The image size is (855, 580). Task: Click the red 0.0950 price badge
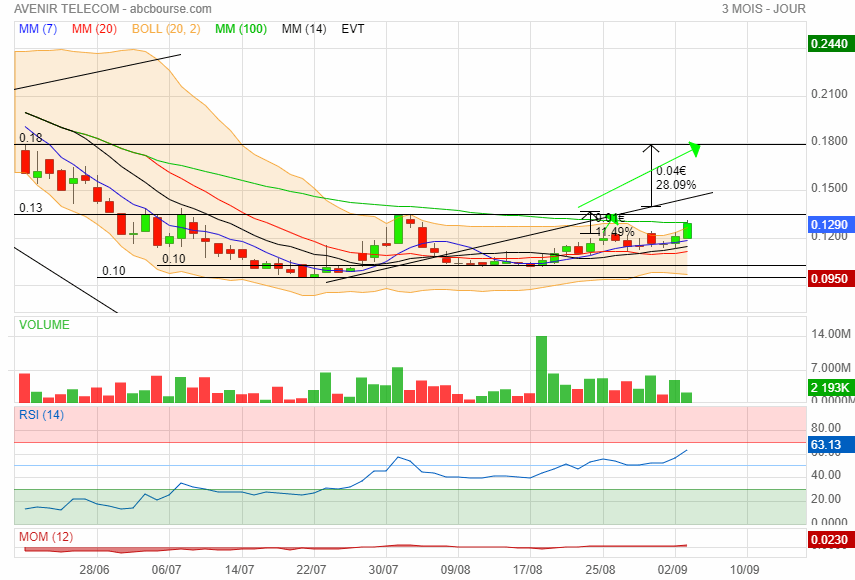[829, 279]
